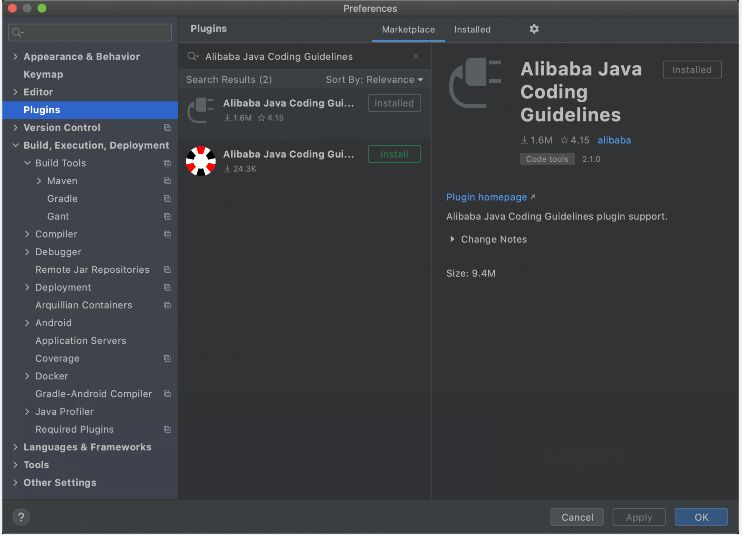This screenshot has width=742, height=535.
Task: Click the project-level icon beside Required Plugins
Action: (x=167, y=430)
